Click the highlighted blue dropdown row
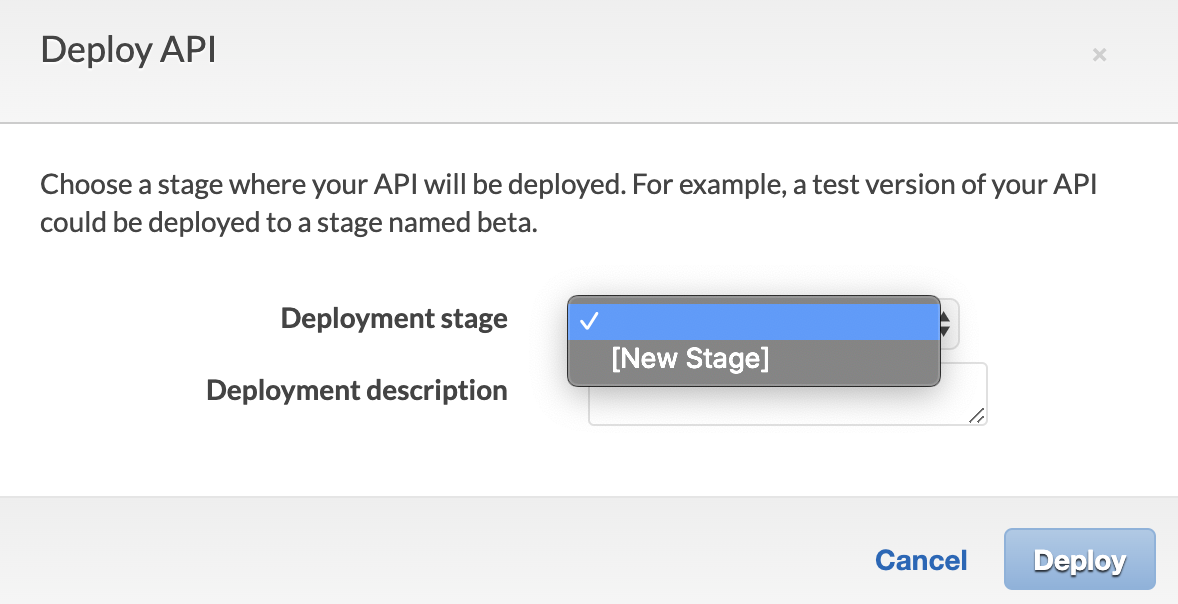Viewport: 1178px width, 604px height. tap(754, 321)
